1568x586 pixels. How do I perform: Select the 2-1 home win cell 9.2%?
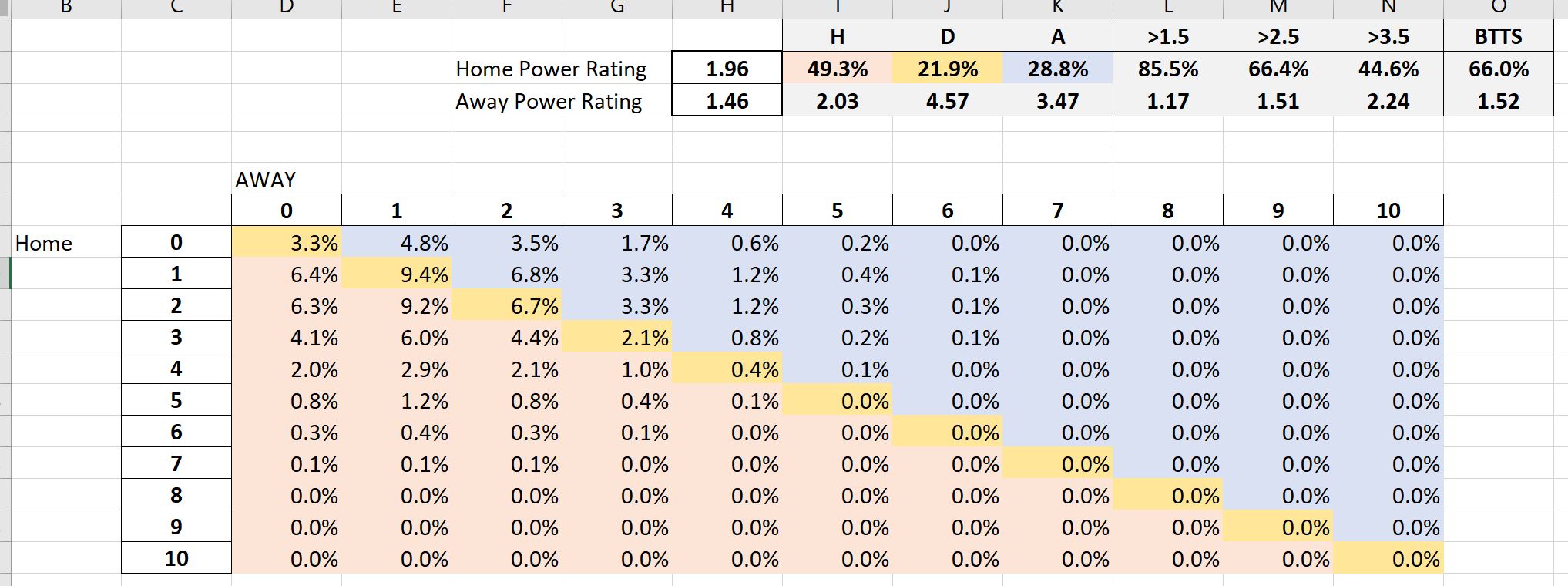coord(397,306)
